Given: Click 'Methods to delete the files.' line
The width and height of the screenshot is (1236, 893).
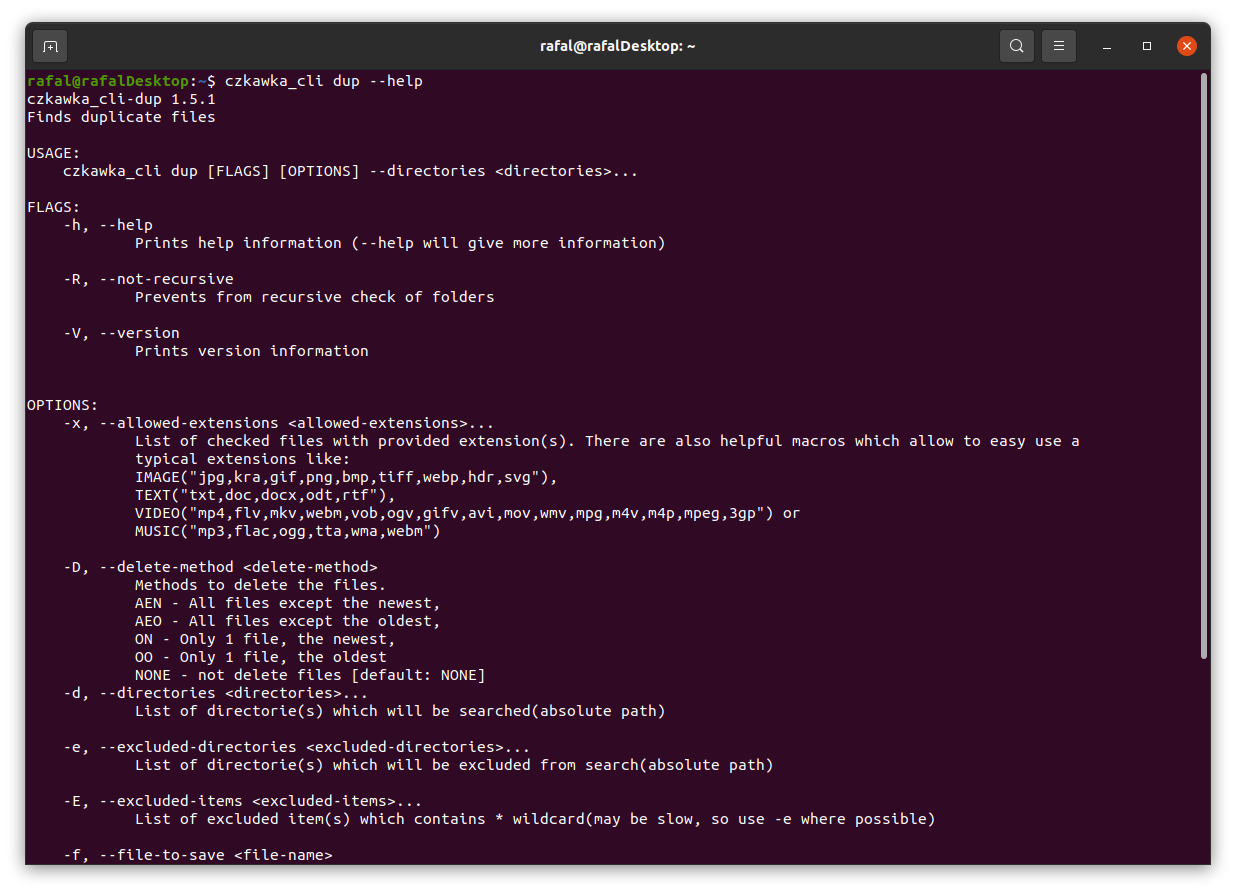Looking at the screenshot, I should pos(261,585).
